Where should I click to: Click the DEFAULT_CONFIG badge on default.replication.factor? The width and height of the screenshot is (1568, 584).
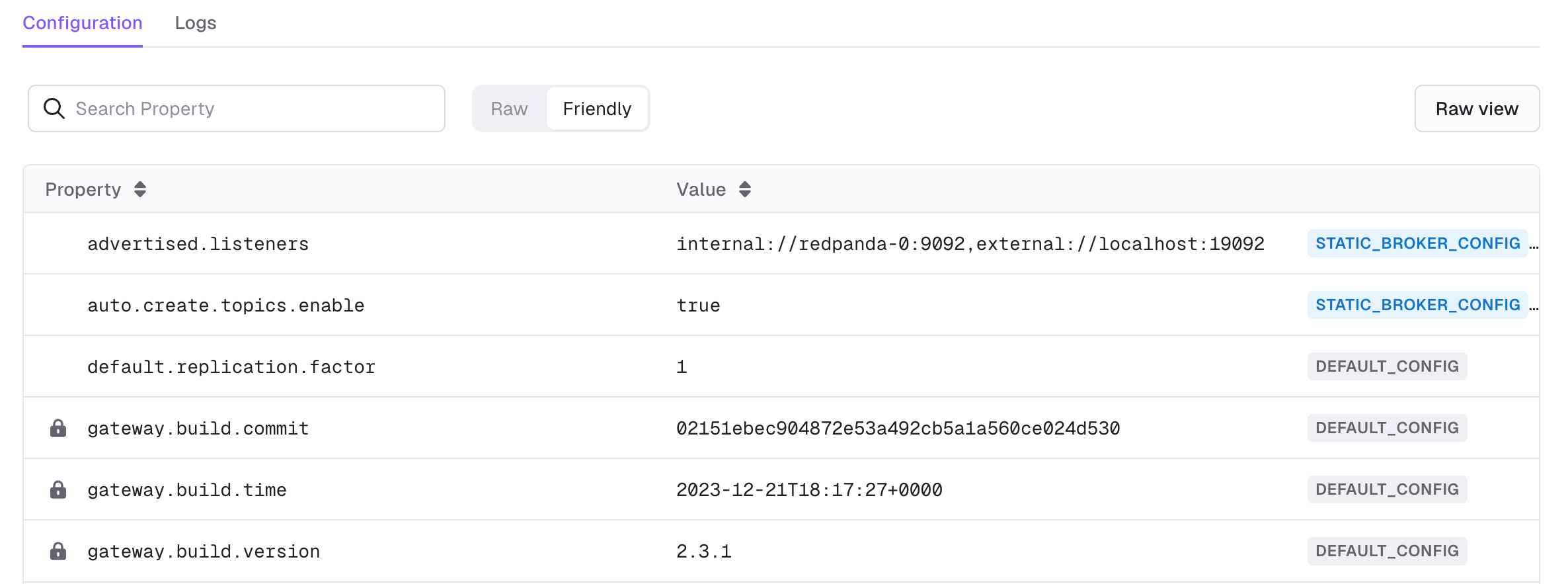1386,366
